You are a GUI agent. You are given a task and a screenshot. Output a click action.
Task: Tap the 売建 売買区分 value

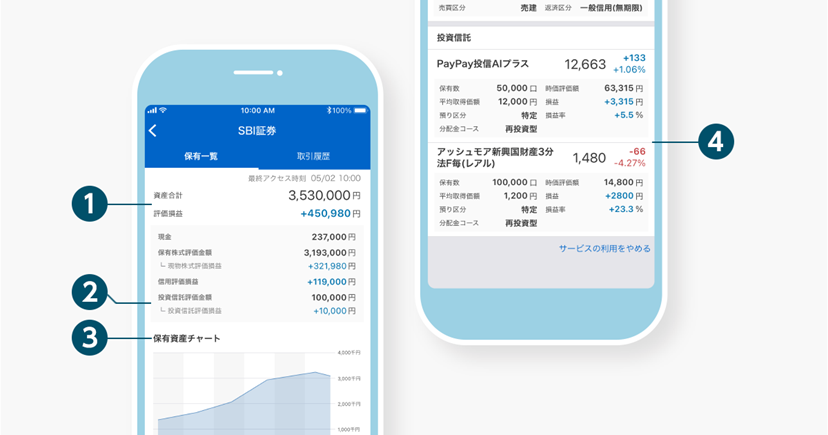(x=529, y=8)
